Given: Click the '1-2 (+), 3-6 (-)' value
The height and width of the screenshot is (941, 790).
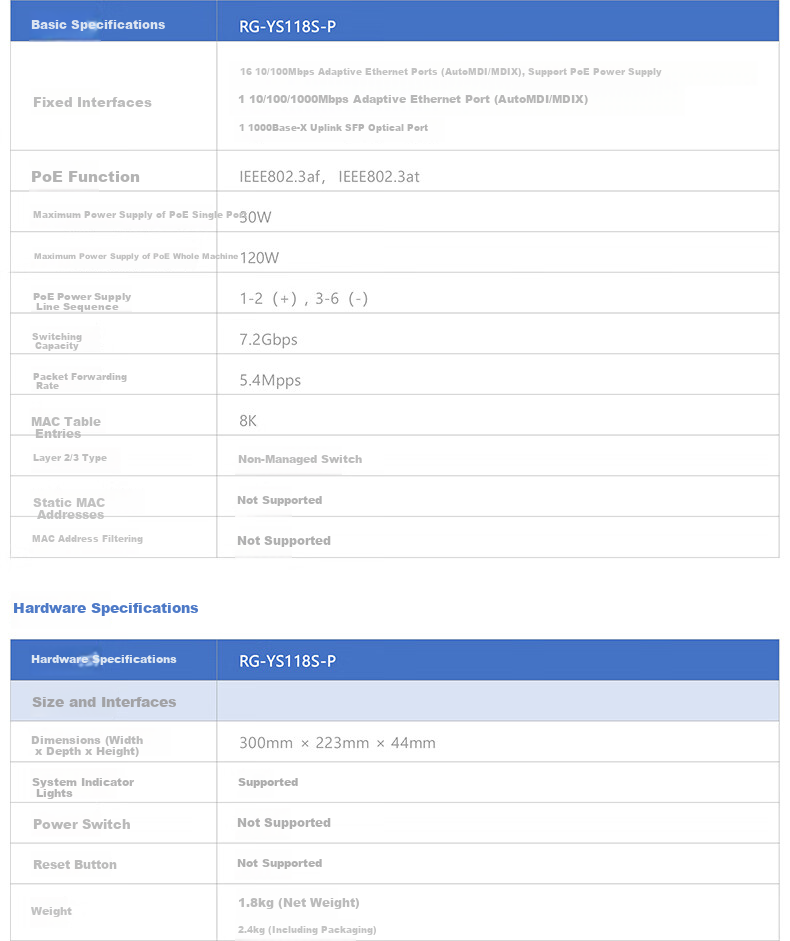Looking at the screenshot, I should (304, 298).
